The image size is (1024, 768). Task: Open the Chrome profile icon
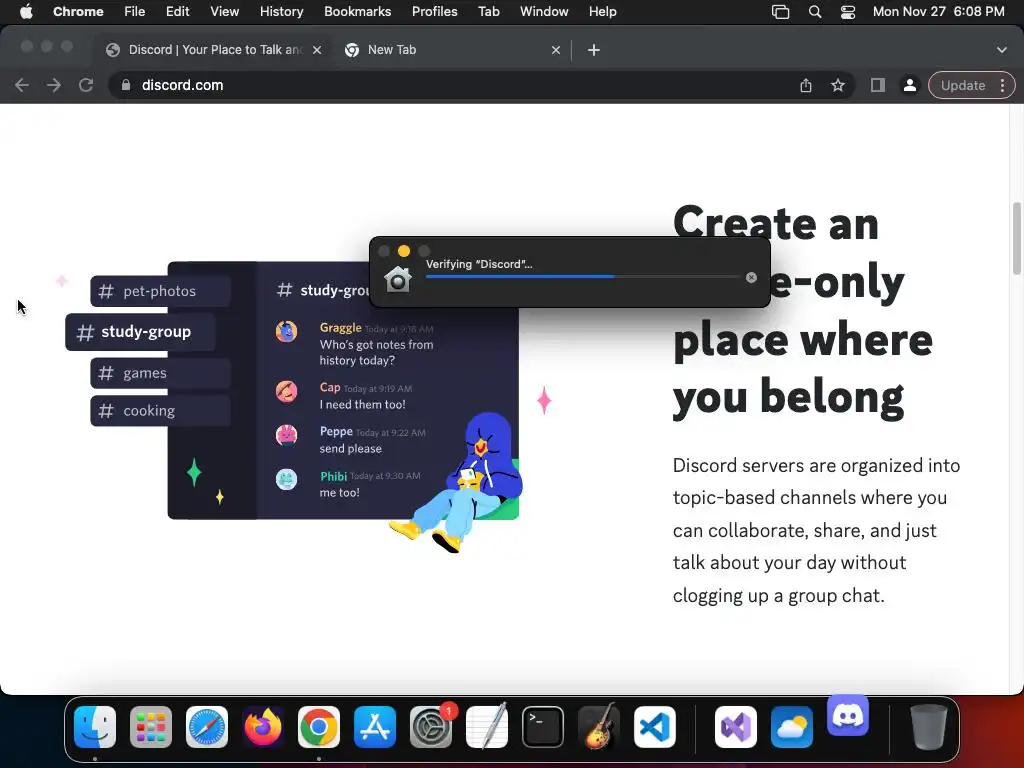tap(910, 86)
